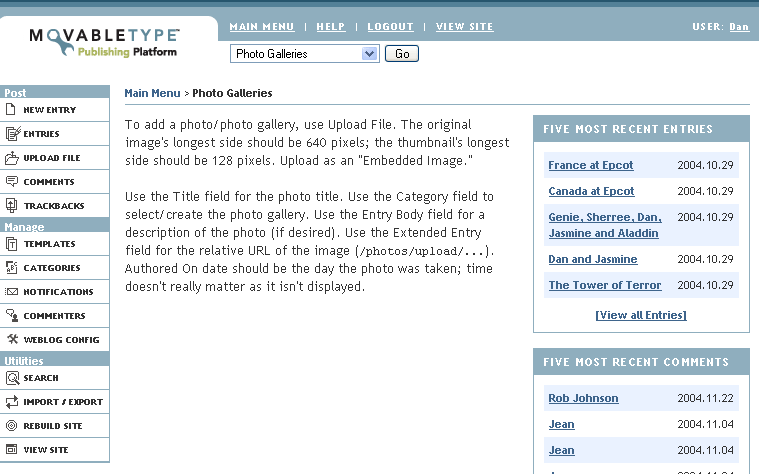Open user profile link Dan
This screenshot has width=759, height=474.
(739, 27)
